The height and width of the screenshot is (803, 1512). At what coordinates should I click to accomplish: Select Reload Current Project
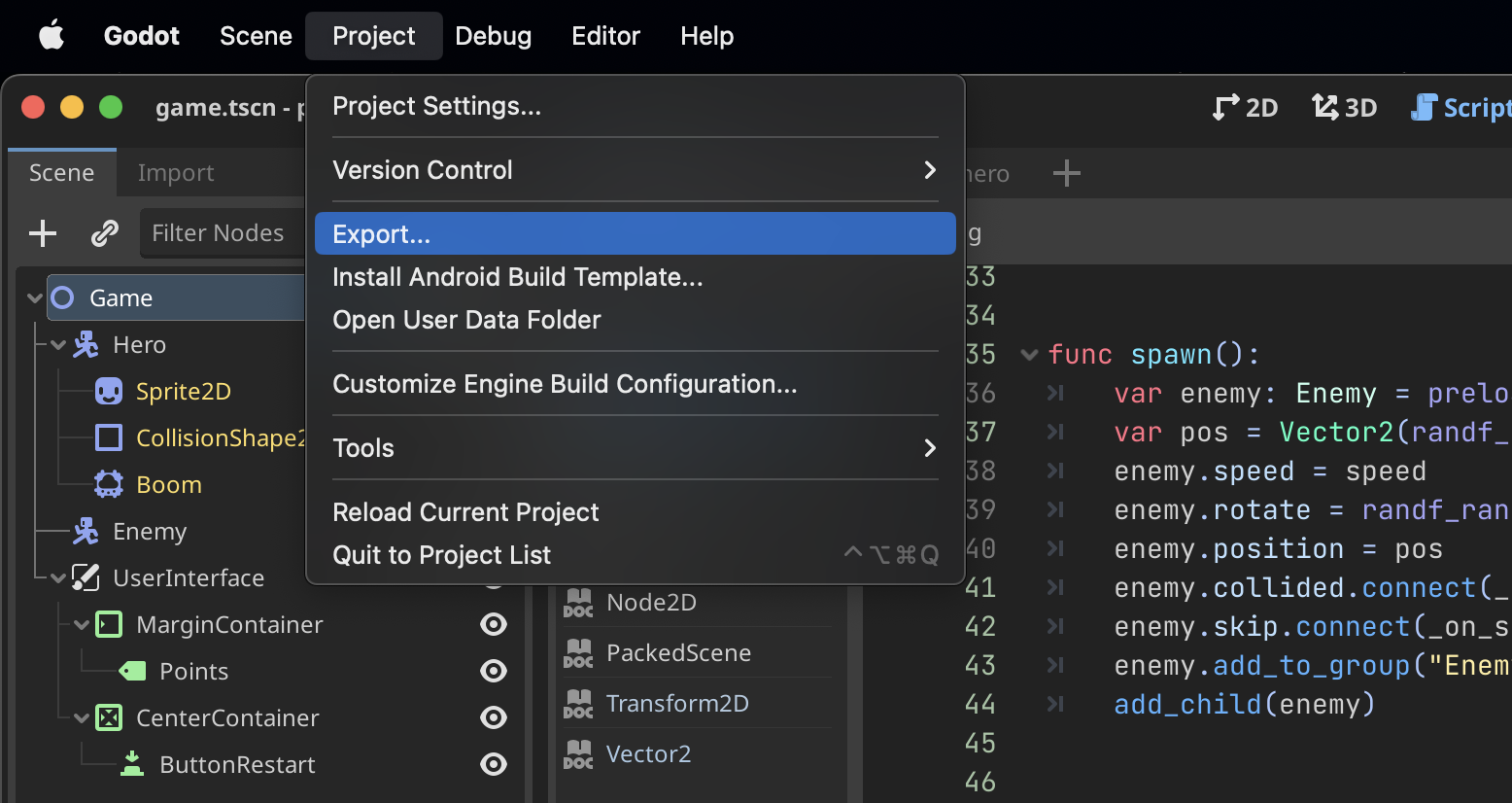coord(636,512)
